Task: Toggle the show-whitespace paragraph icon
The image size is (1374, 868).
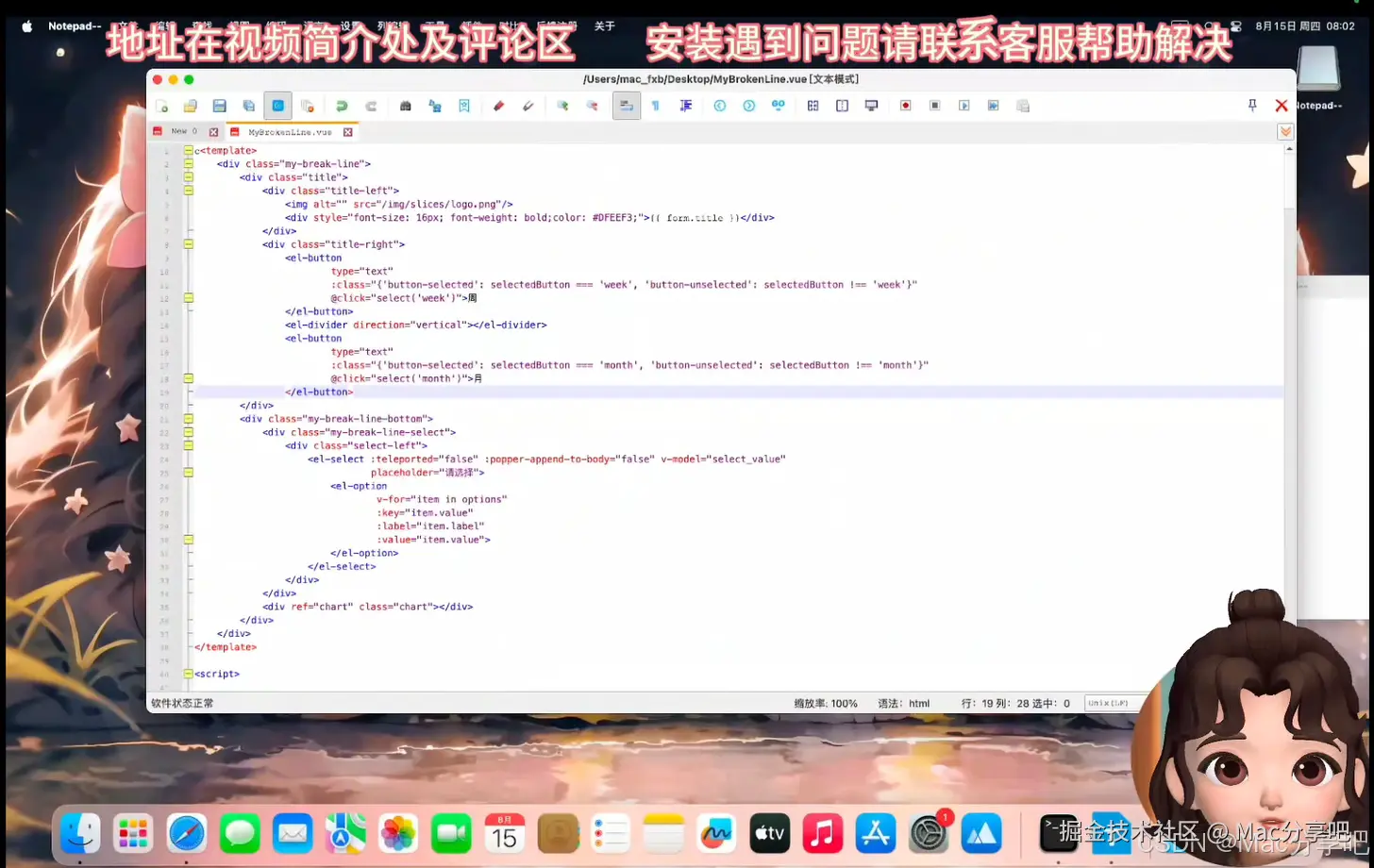Action: point(655,106)
